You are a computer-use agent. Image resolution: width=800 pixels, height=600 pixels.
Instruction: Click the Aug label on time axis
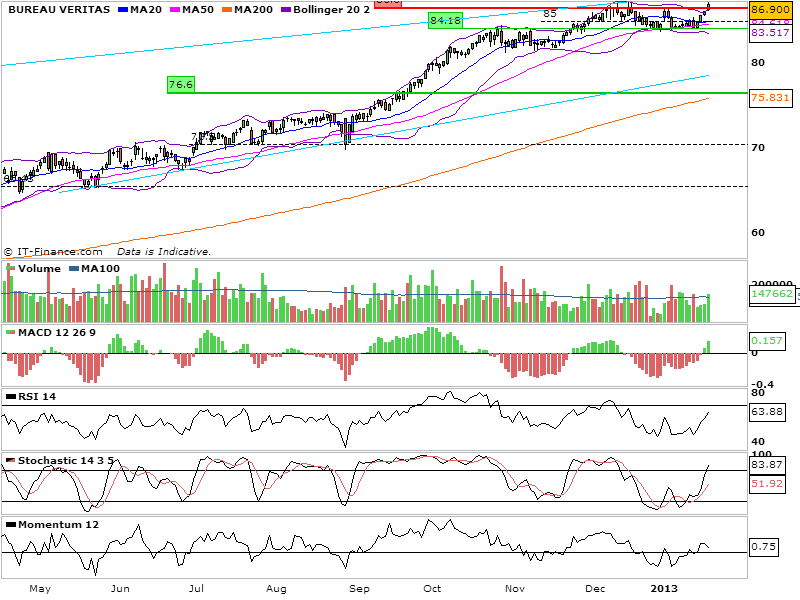(276, 589)
